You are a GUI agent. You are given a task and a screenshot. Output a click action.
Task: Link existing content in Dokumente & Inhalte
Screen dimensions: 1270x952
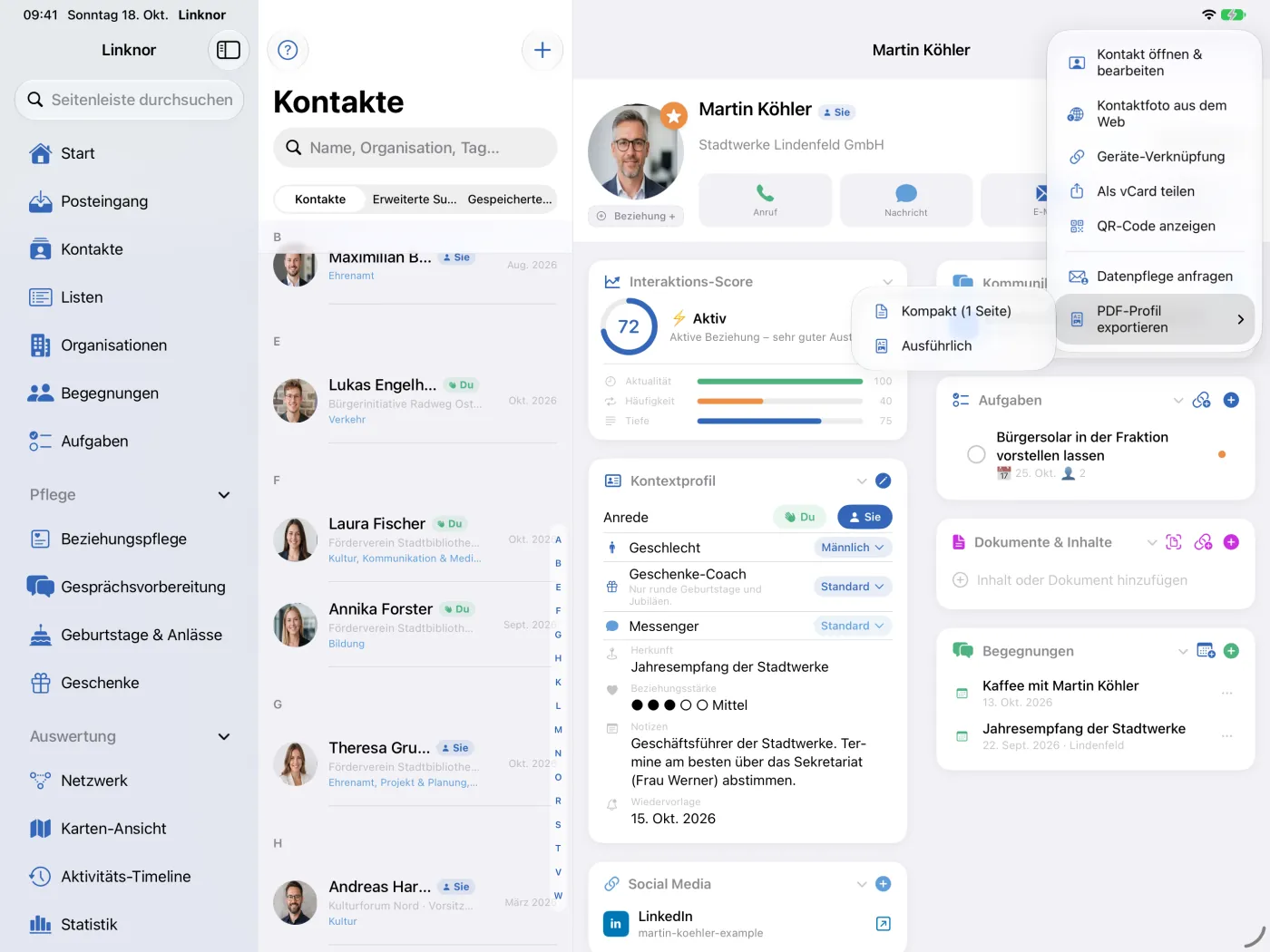click(1204, 542)
